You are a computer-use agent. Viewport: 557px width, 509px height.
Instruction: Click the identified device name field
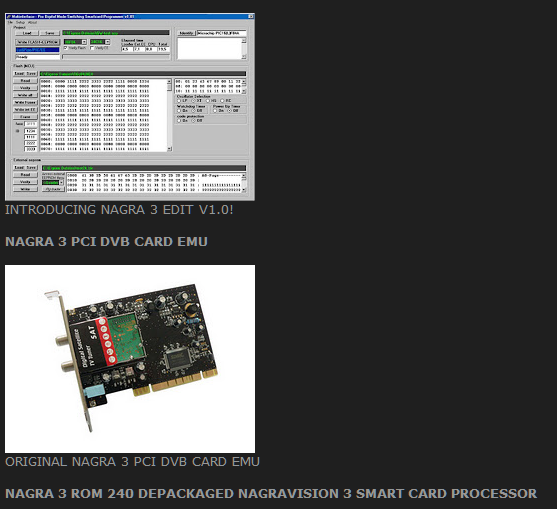click(222, 33)
